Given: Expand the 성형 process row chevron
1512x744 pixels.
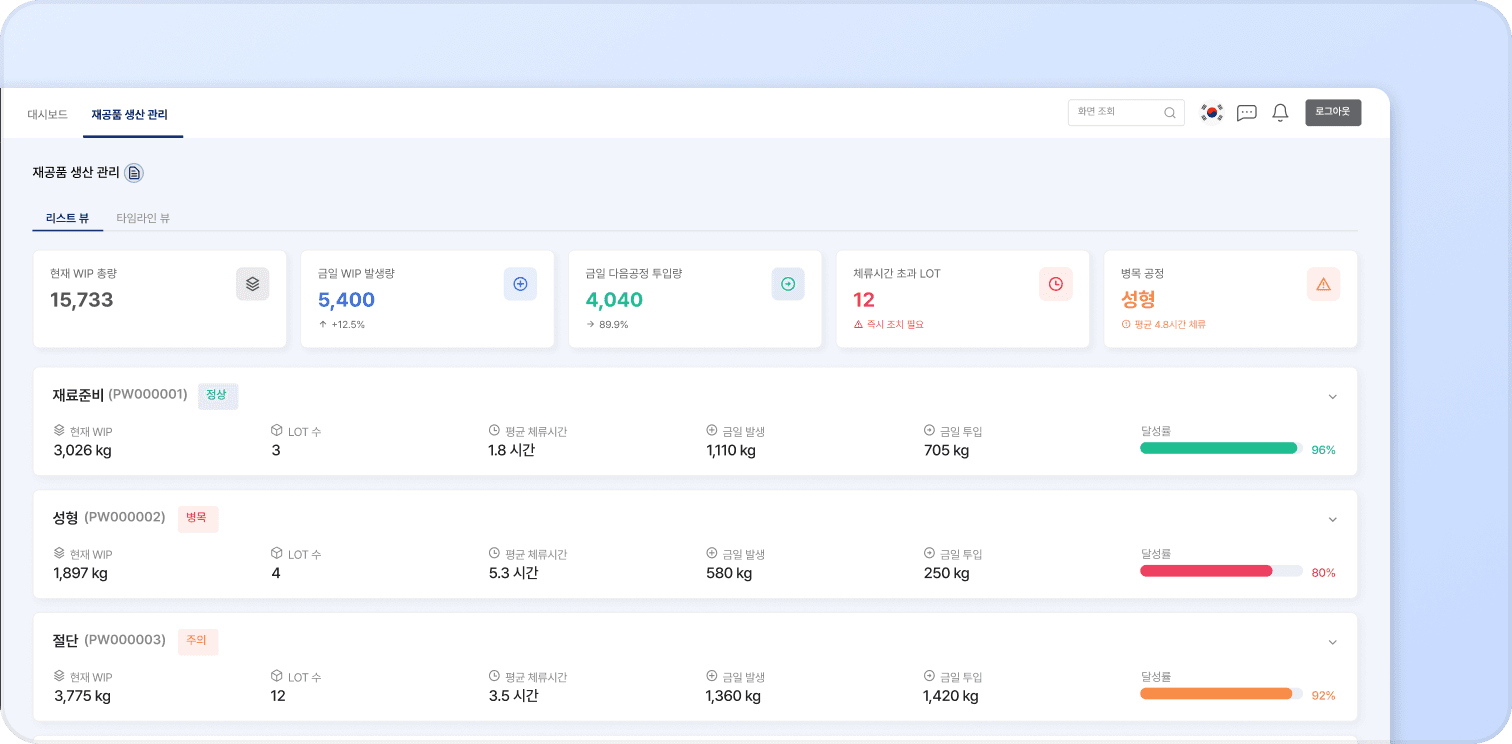Looking at the screenshot, I should (1332, 520).
